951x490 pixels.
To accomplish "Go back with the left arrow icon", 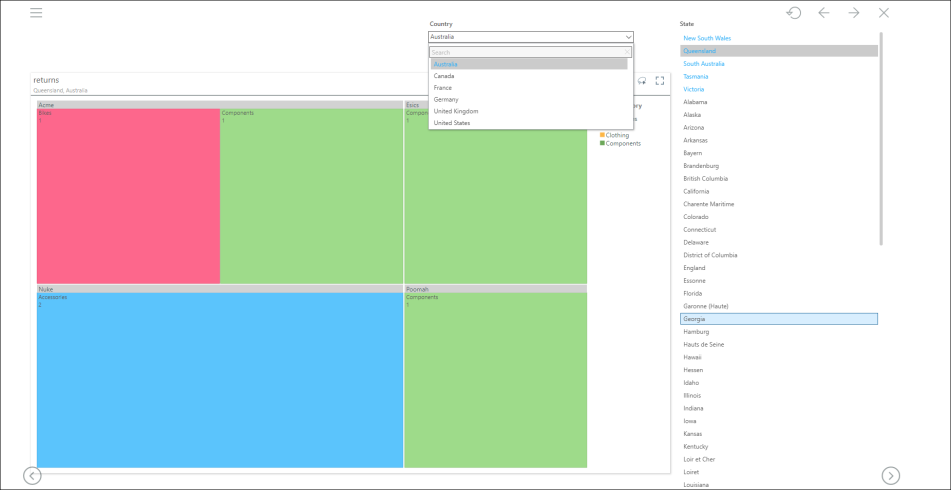I will tap(823, 13).
